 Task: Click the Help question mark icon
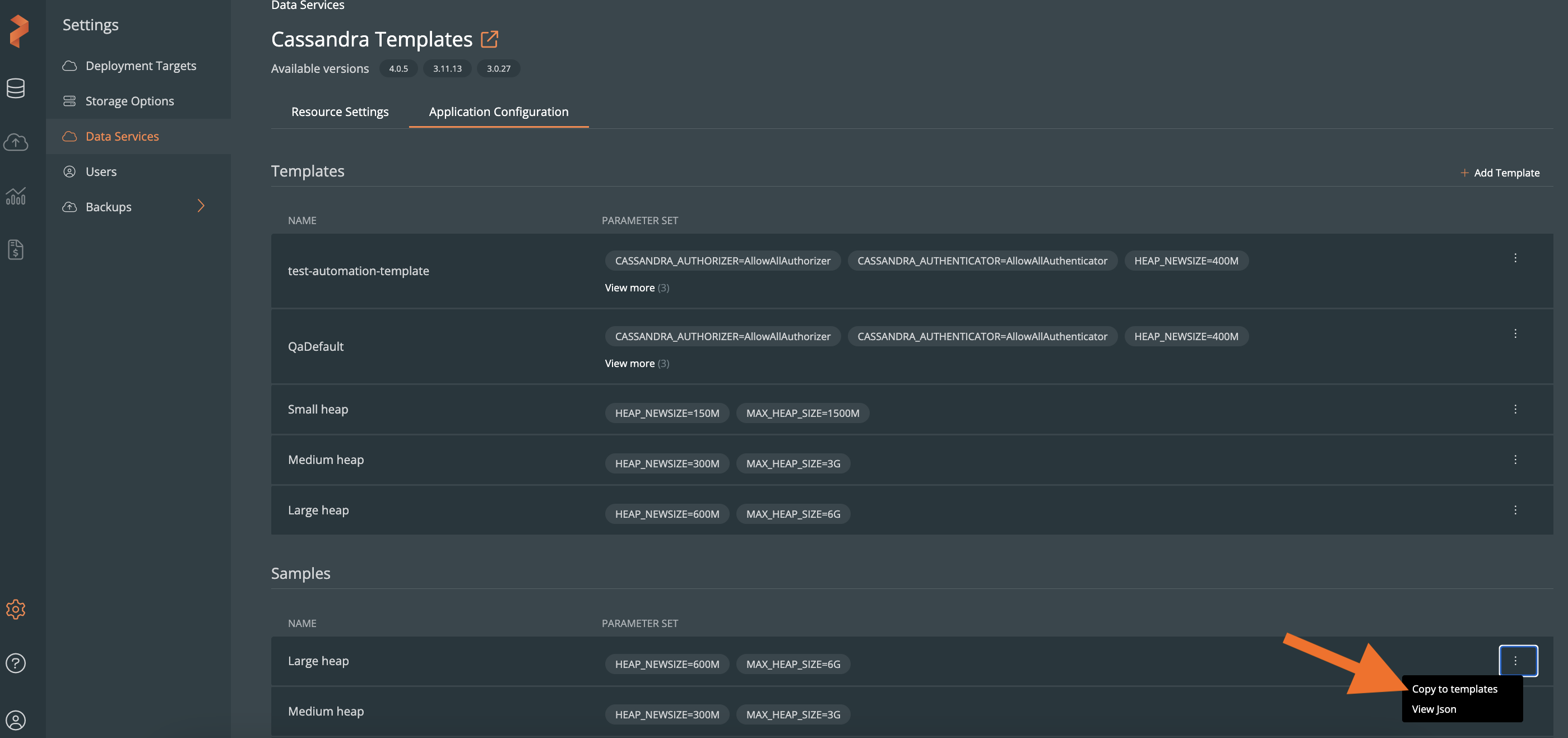click(x=15, y=662)
